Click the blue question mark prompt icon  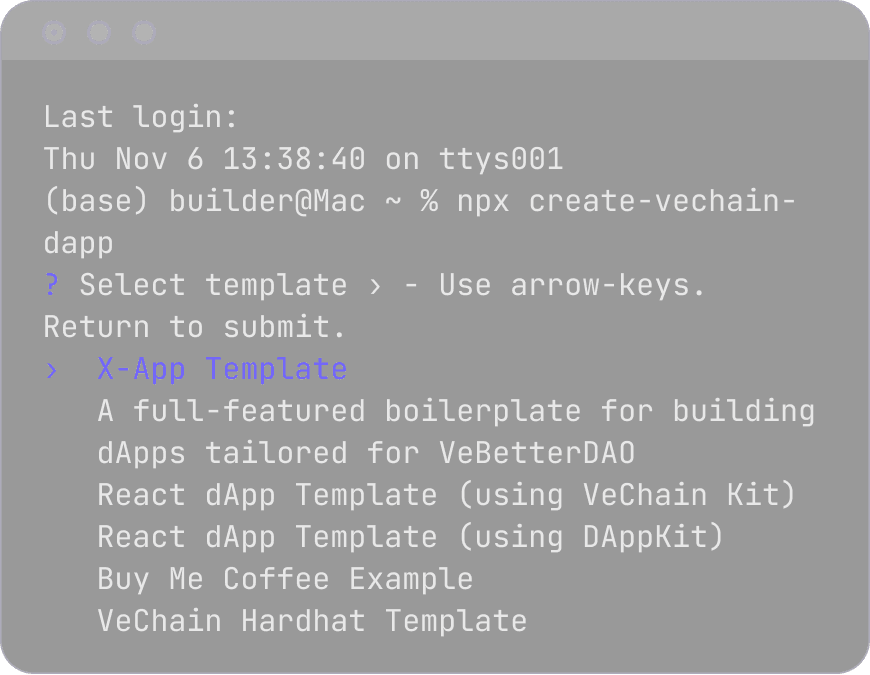(x=49, y=285)
